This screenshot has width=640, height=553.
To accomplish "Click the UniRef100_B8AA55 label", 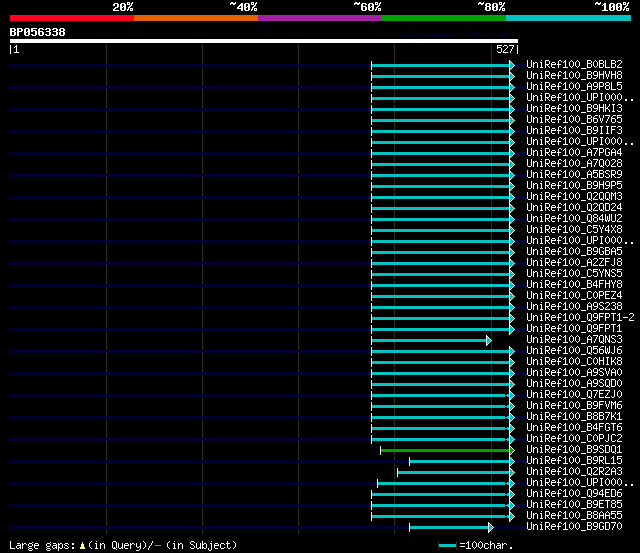I will [574, 516].
